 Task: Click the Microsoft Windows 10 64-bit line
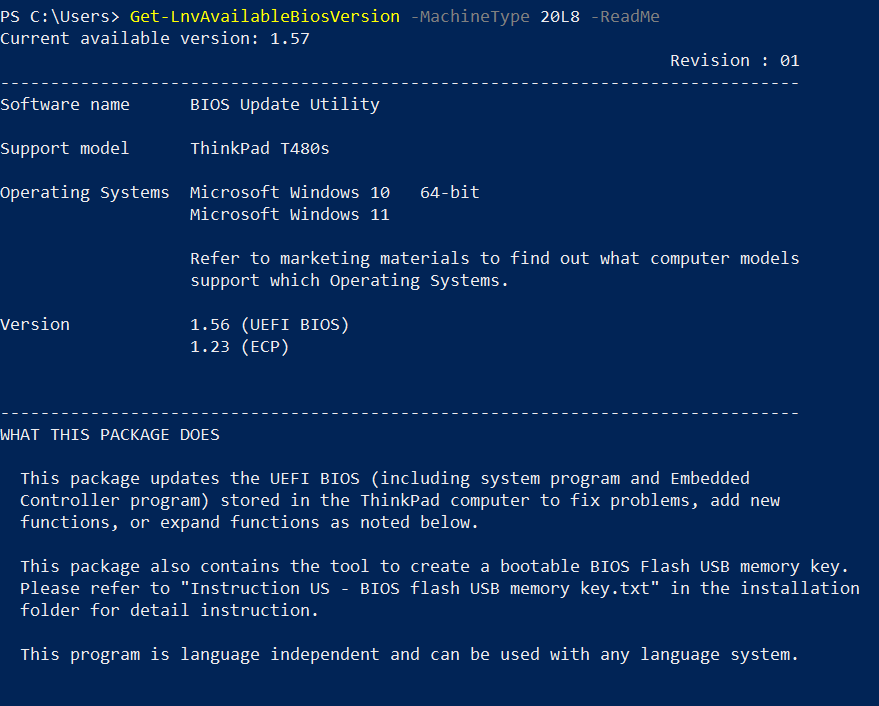click(335, 192)
